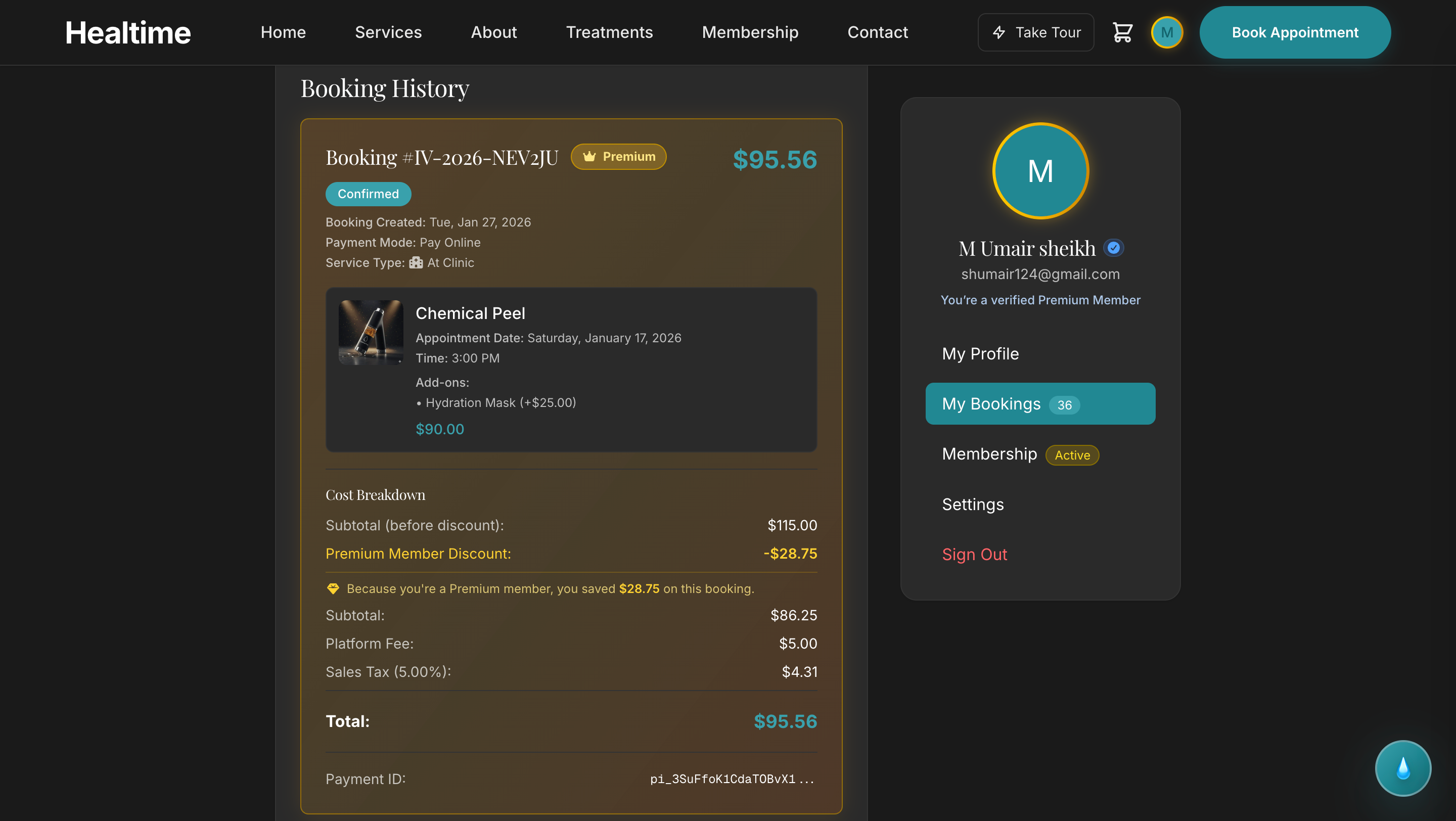The width and height of the screenshot is (1456, 821).
Task: Click the profile avatar M in the navbar
Action: pos(1167,32)
